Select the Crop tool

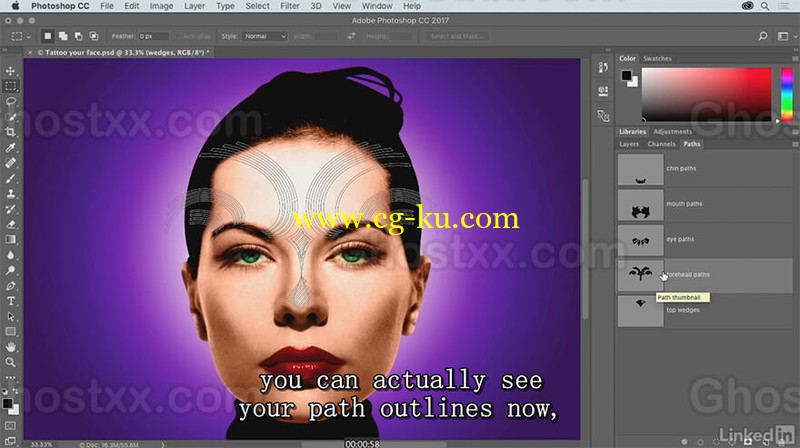[x=10, y=132]
